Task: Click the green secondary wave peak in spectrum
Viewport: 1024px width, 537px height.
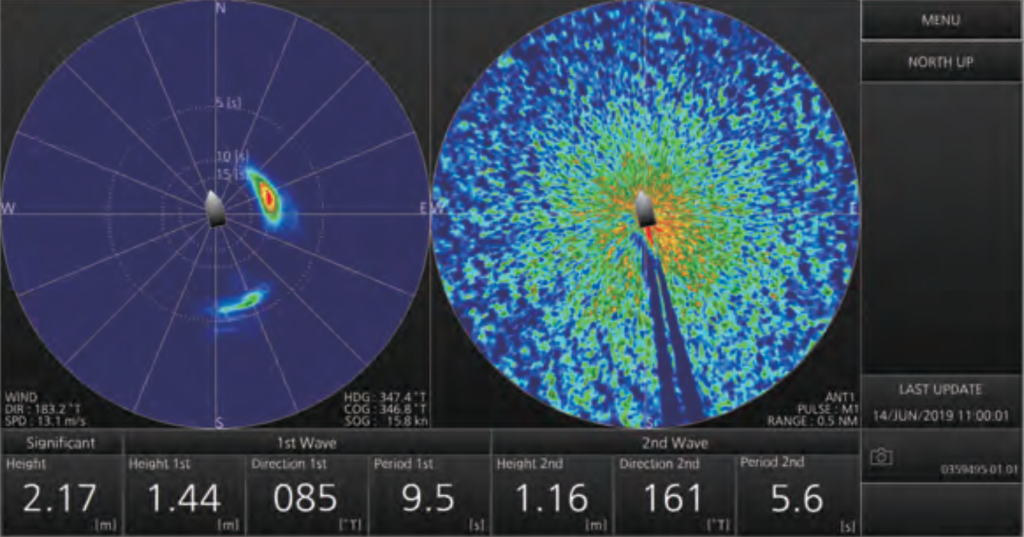Action: click(x=240, y=301)
